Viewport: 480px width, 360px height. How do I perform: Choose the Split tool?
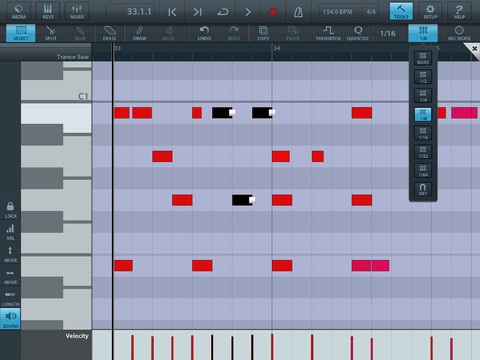click(x=50, y=33)
